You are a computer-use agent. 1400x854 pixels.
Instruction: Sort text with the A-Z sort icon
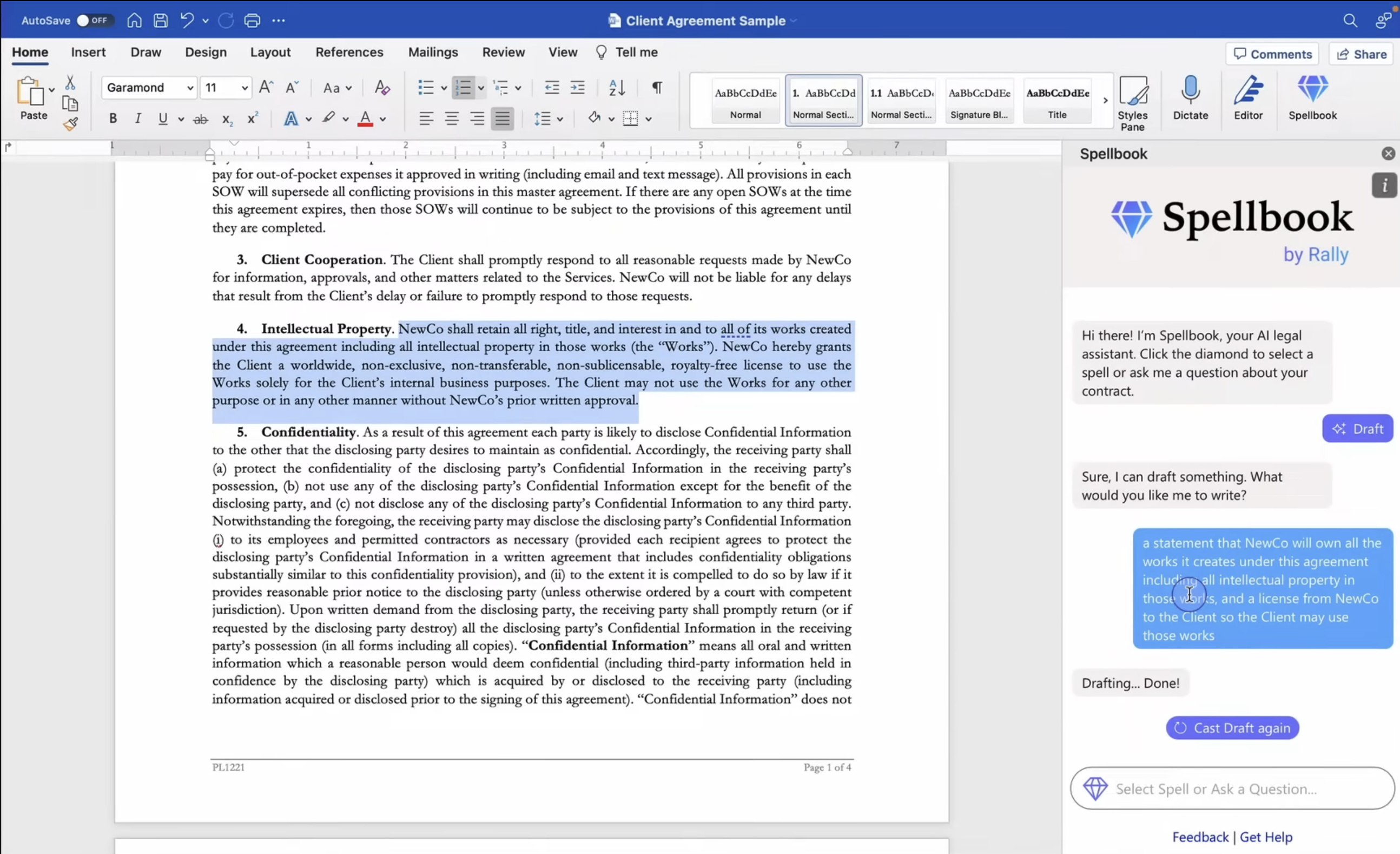click(617, 88)
